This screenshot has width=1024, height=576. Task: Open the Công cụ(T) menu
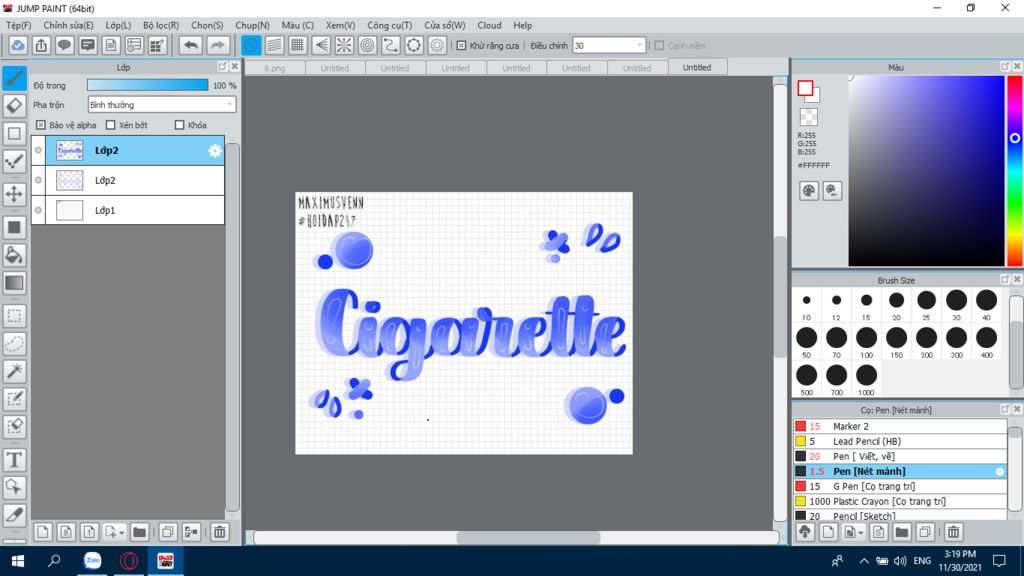389,25
